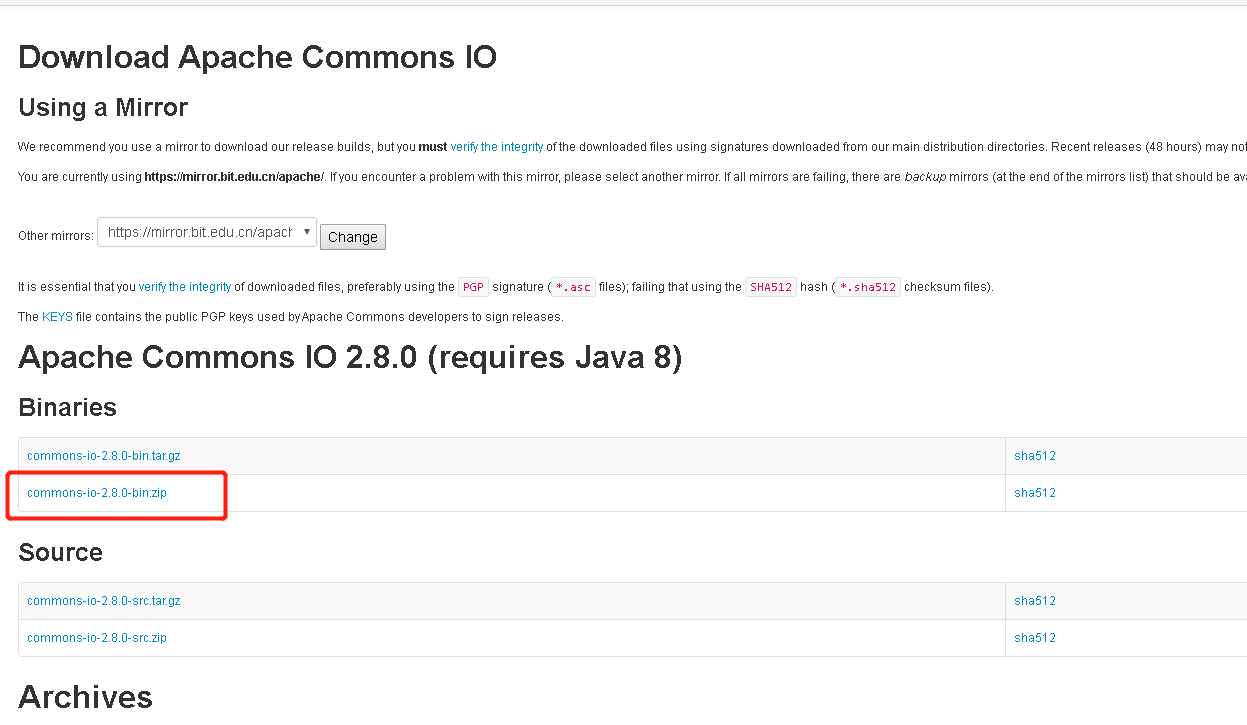Open sha512 for bin.zip row

(x=1035, y=493)
